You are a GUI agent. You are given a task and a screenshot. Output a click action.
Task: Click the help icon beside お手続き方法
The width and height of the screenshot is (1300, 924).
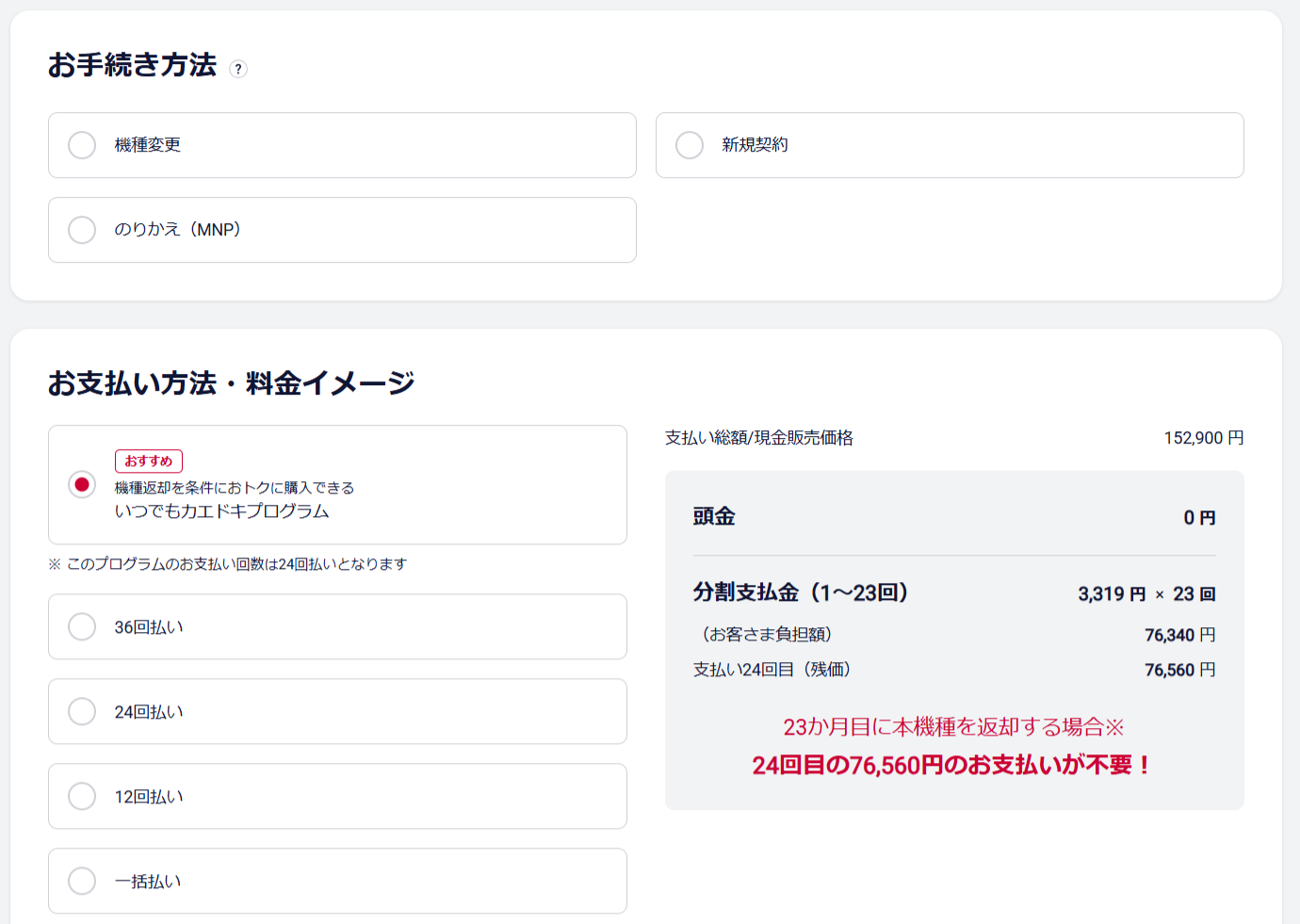238,69
